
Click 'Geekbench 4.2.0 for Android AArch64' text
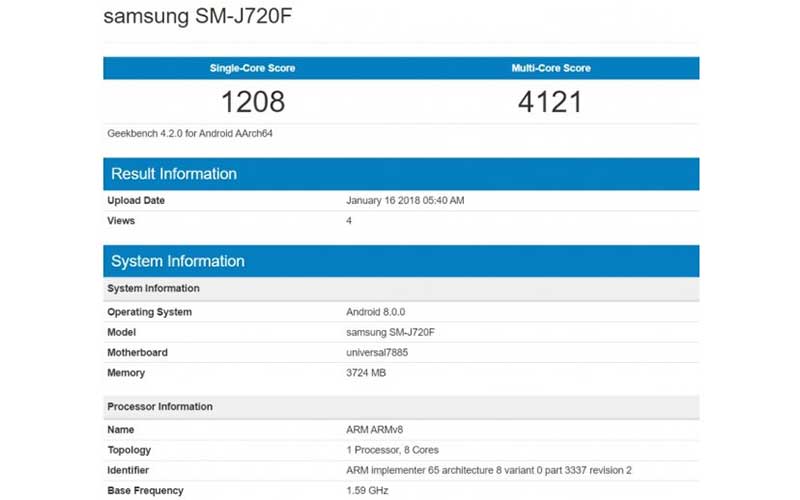pos(190,134)
